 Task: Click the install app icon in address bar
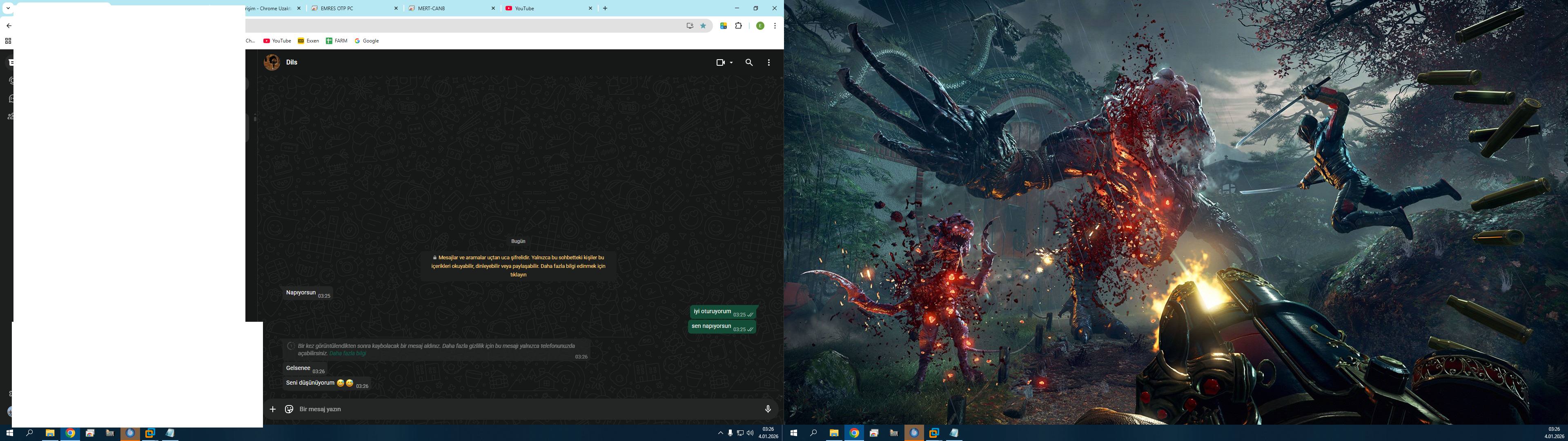pyautogui.click(x=690, y=26)
